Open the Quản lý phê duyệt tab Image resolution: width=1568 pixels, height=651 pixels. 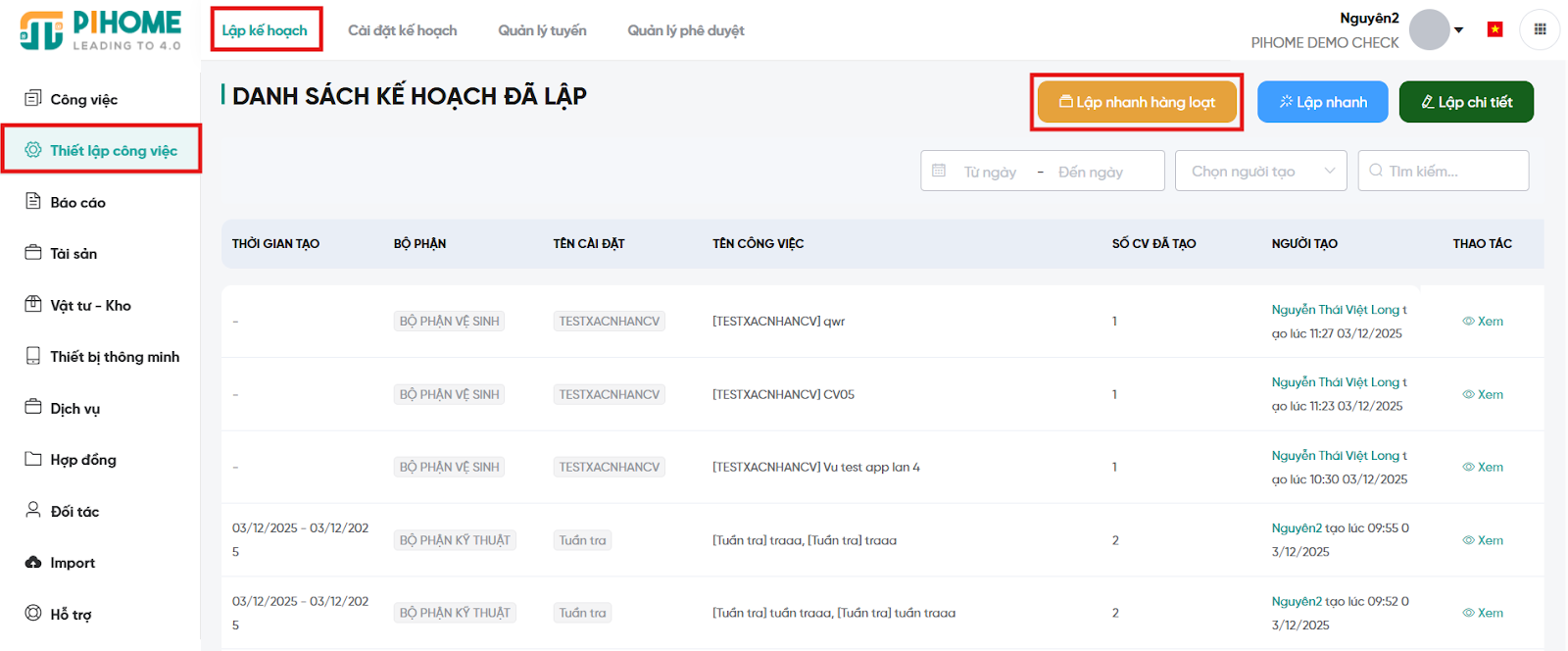(685, 30)
